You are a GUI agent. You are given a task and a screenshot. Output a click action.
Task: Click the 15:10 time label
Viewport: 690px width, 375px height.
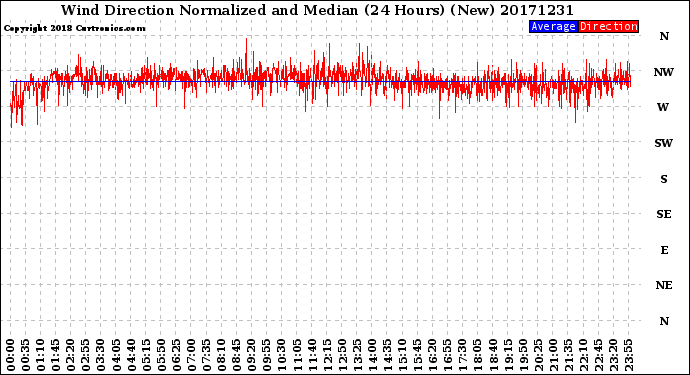402,355
